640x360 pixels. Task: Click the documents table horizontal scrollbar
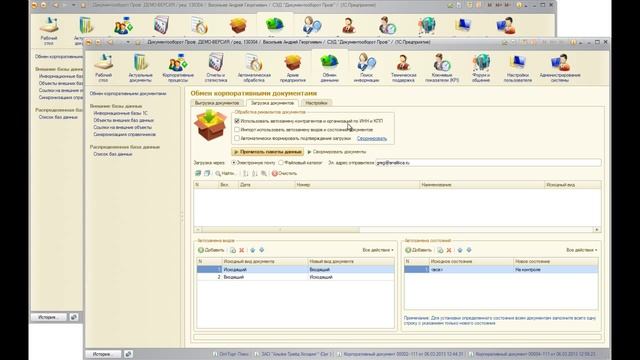point(396,230)
